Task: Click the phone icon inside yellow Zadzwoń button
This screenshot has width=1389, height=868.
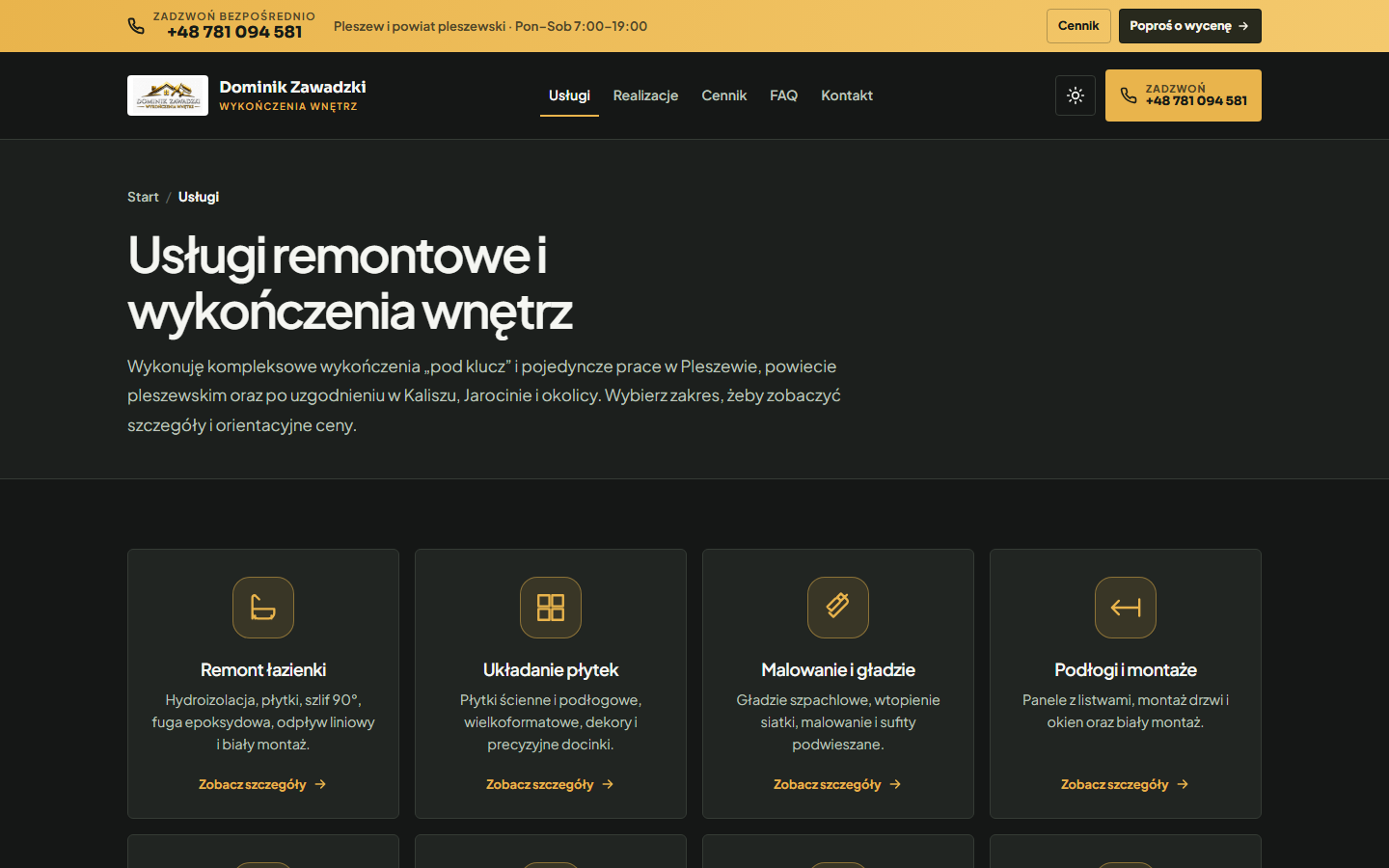Action: click(x=1129, y=95)
